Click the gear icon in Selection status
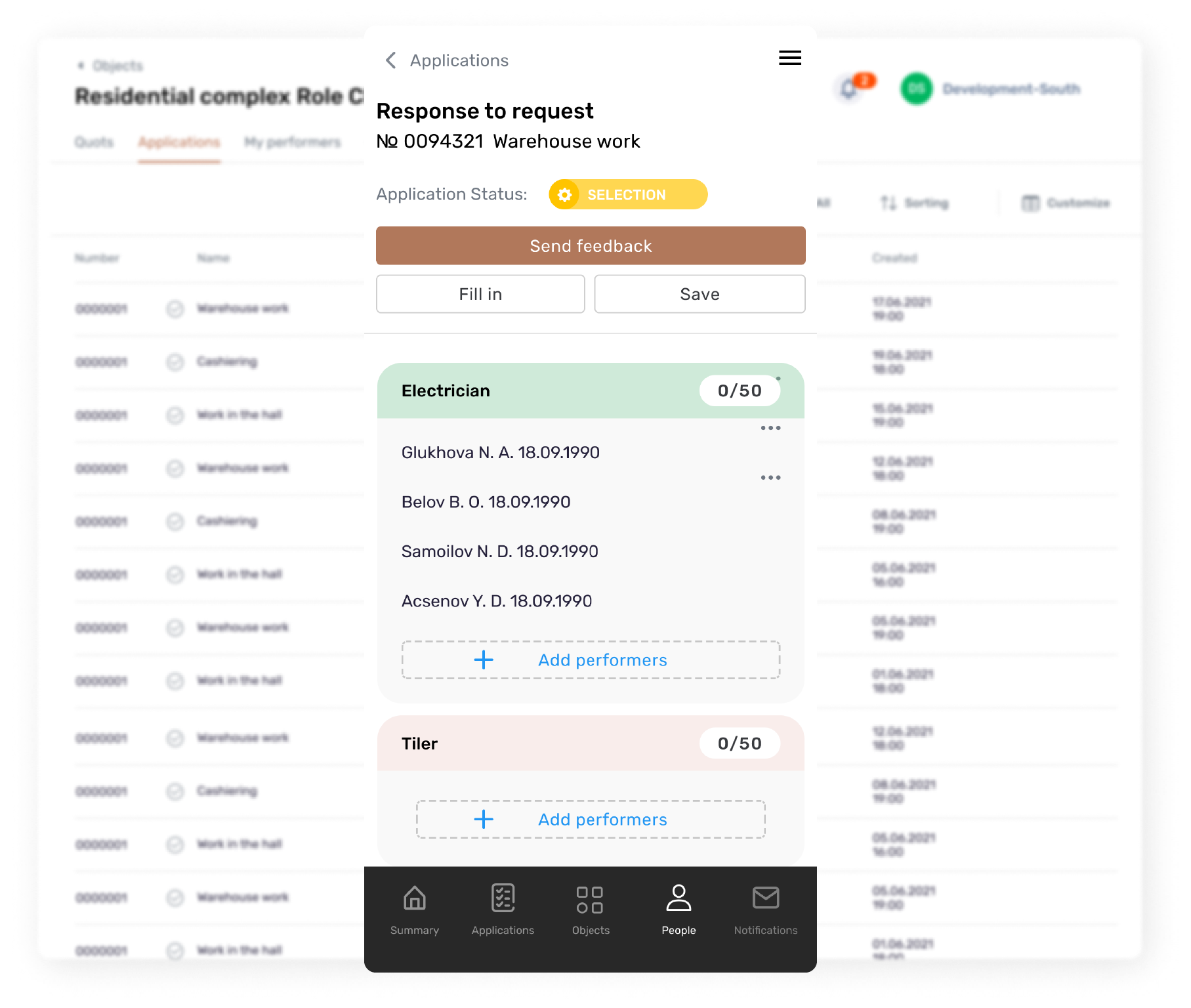The width and height of the screenshot is (1191, 1008). [564, 195]
